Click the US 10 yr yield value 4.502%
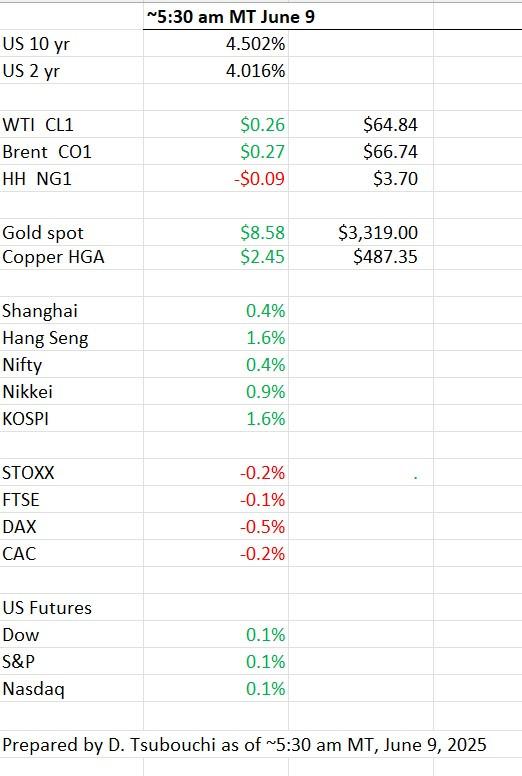The width and height of the screenshot is (522, 776). [x=255, y=44]
